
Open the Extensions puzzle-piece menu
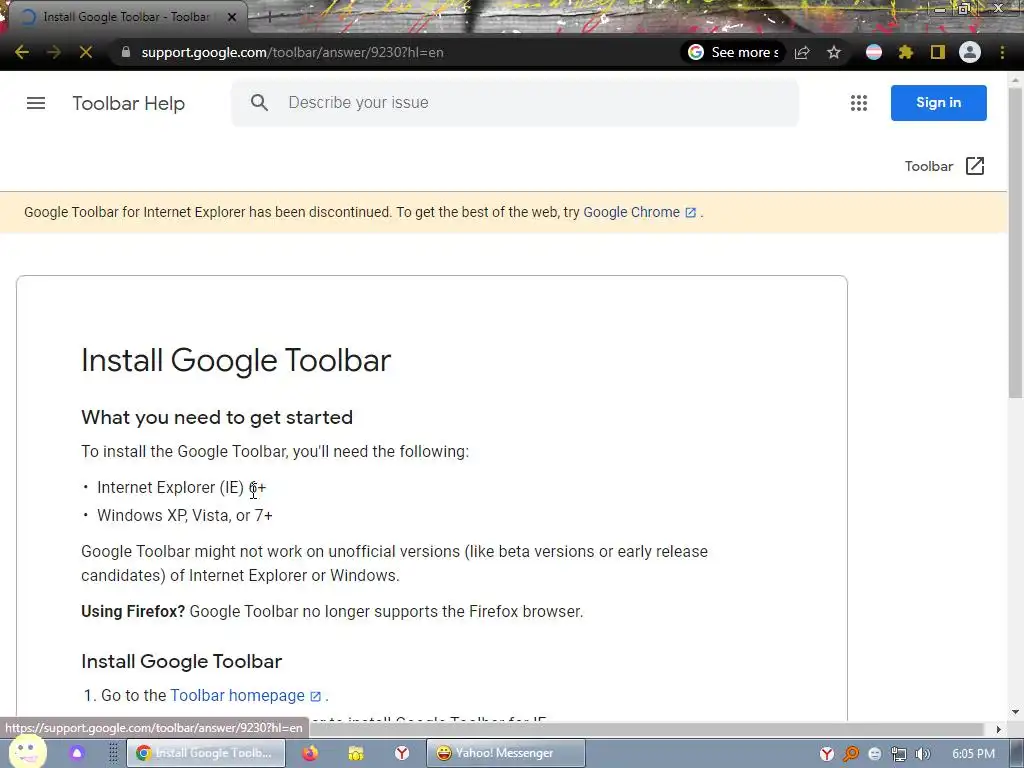[906, 52]
